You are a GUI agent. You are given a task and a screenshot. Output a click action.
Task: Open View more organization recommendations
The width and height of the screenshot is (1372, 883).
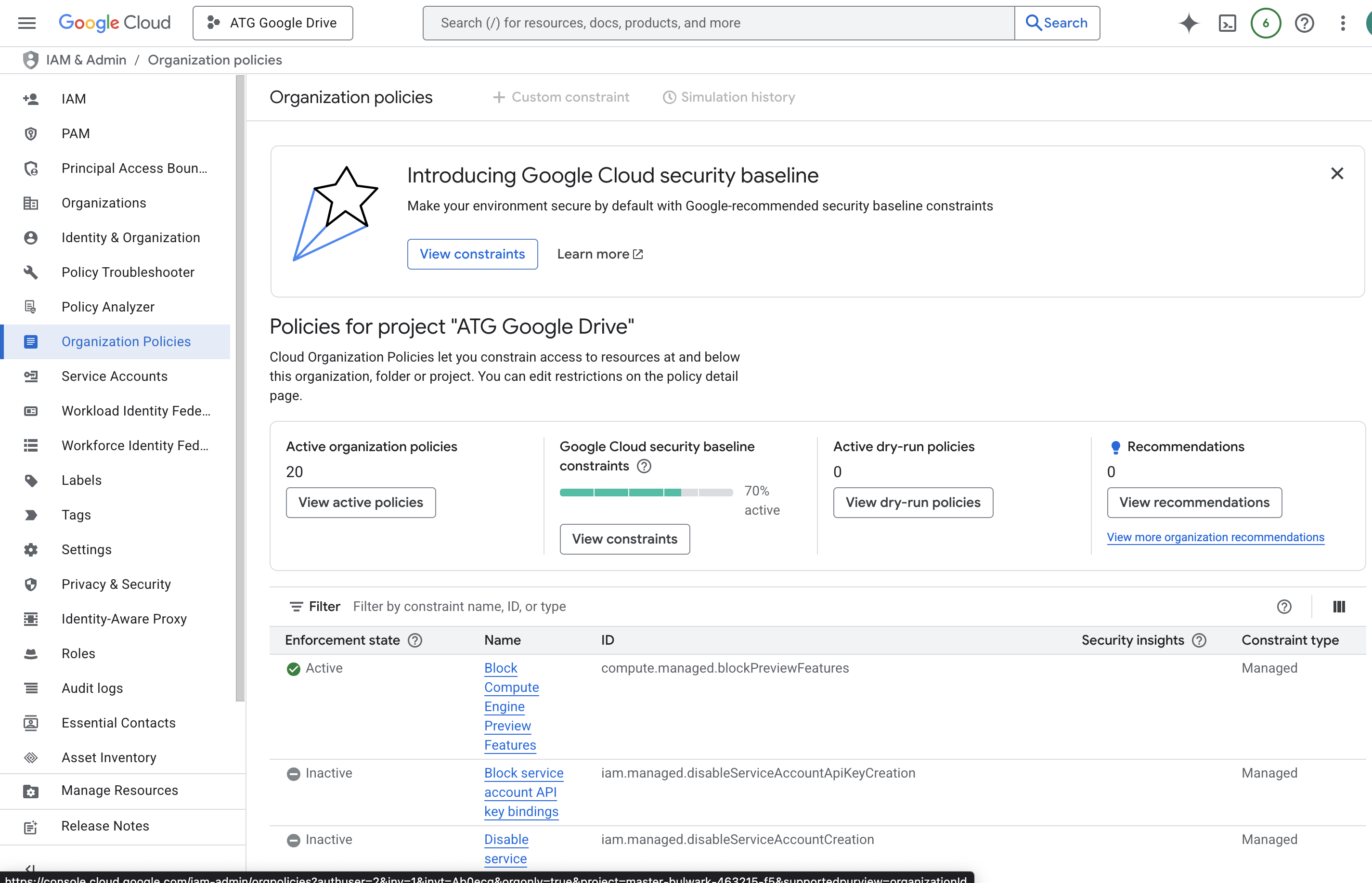(1215, 537)
